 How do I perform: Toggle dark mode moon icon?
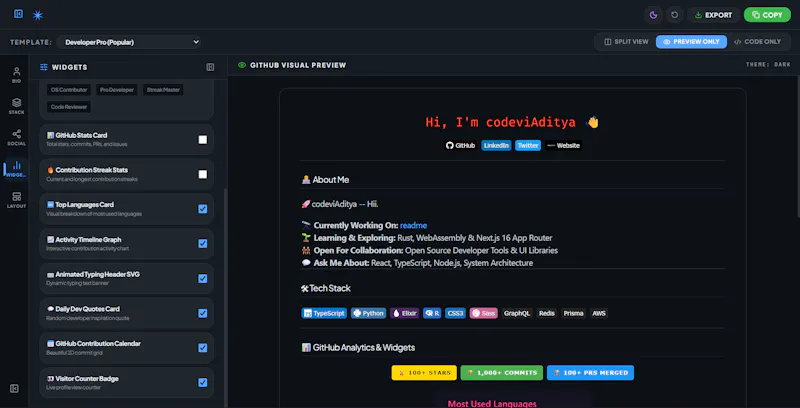653,15
